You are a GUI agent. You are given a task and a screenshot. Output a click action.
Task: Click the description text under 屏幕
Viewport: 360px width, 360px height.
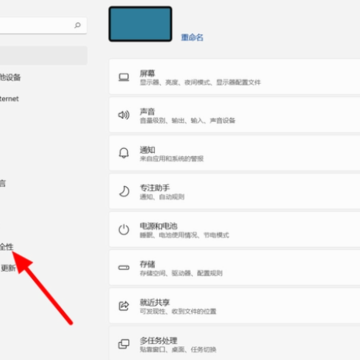coord(200,82)
